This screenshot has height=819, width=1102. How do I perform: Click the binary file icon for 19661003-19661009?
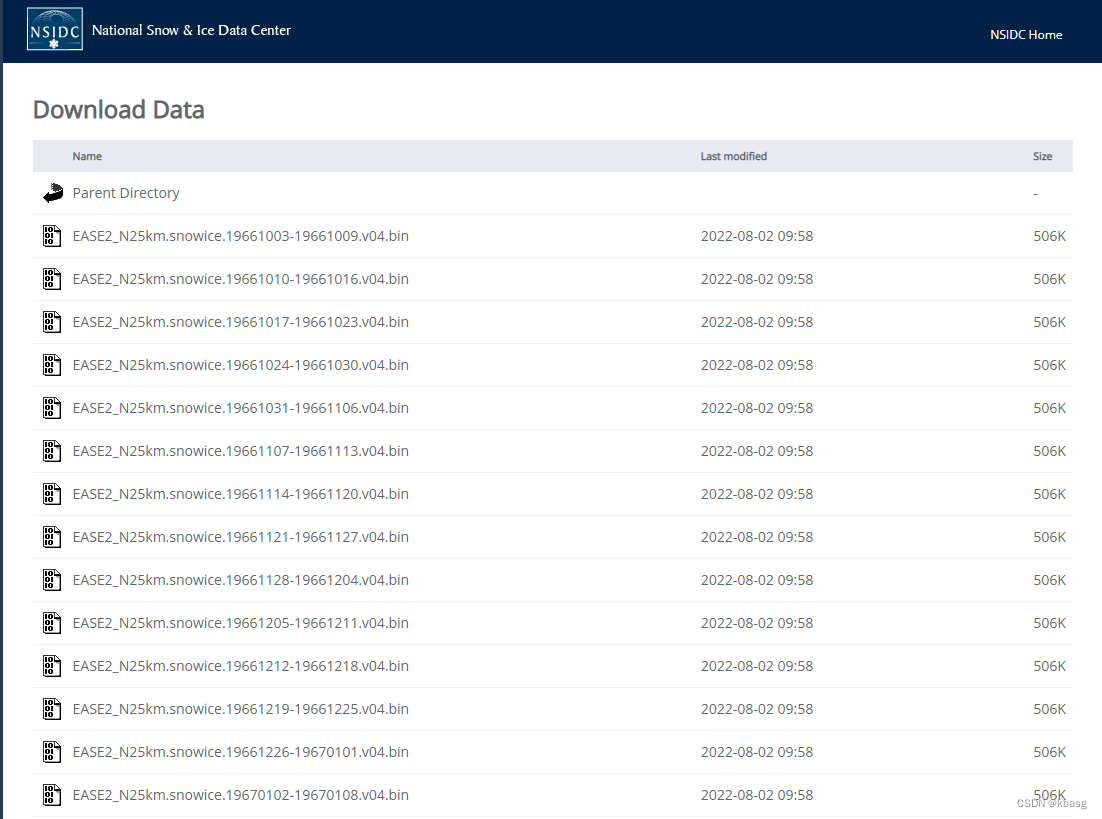[x=52, y=236]
